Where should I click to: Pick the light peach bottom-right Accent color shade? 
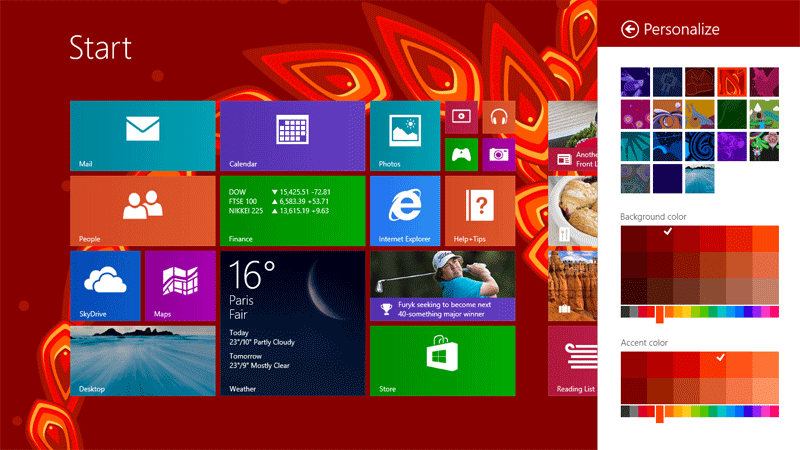tap(766, 391)
